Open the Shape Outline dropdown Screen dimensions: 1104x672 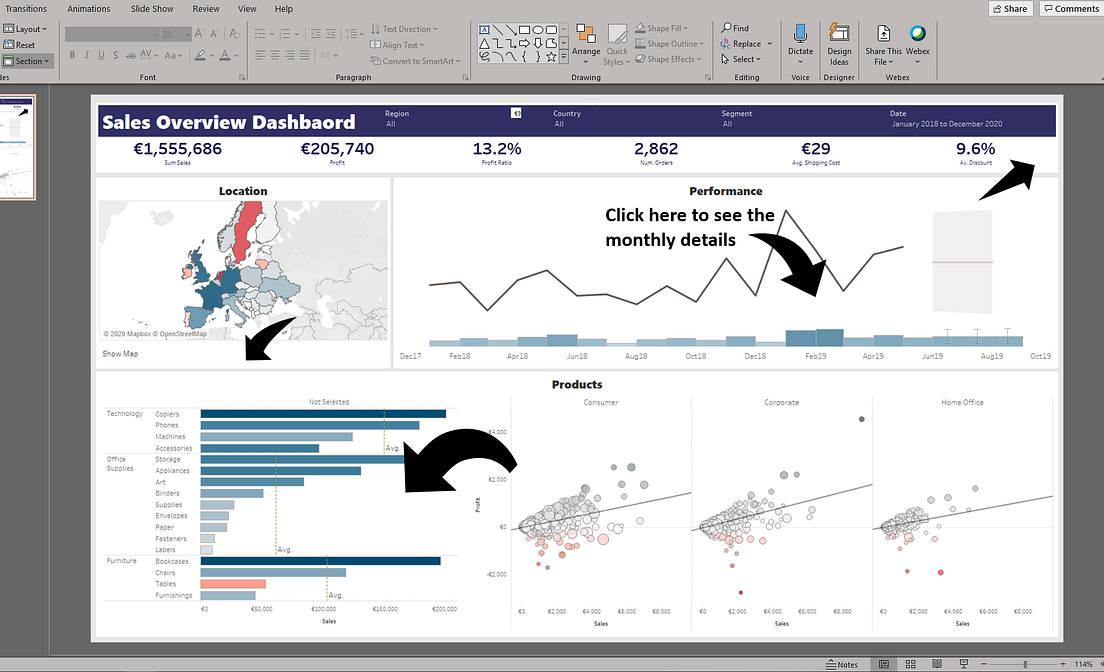[x=668, y=43]
